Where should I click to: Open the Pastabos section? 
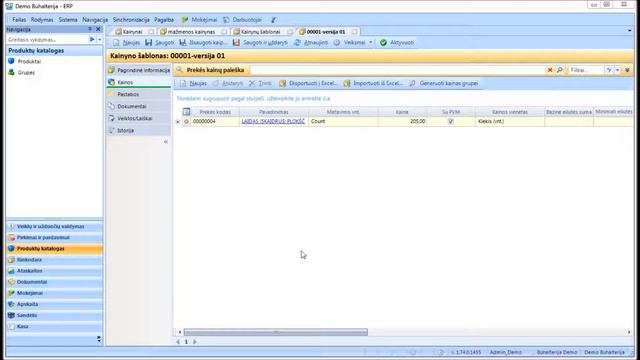[139, 94]
